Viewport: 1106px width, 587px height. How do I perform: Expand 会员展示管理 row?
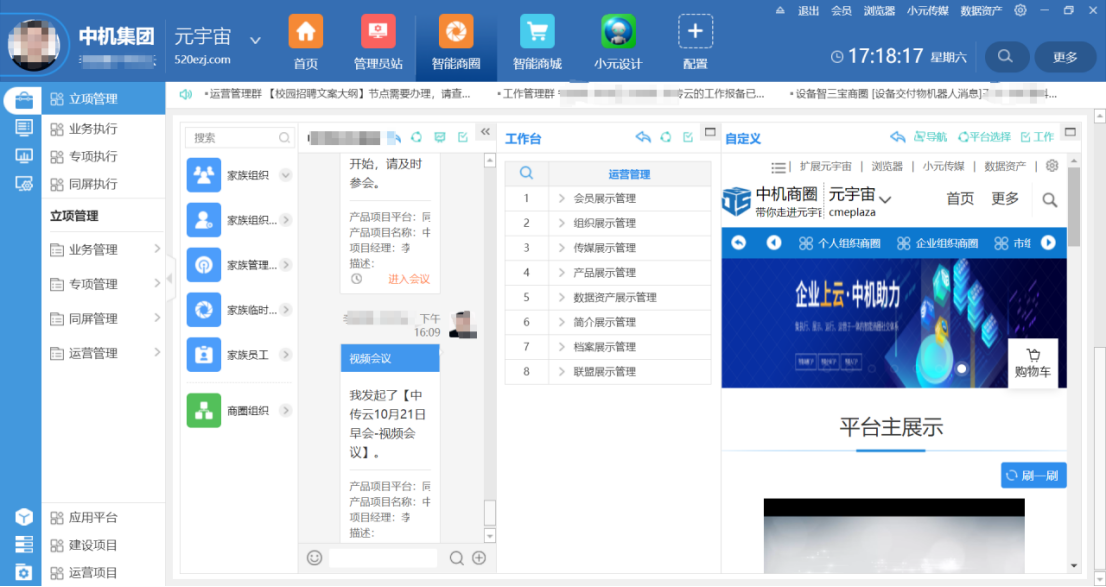point(563,198)
